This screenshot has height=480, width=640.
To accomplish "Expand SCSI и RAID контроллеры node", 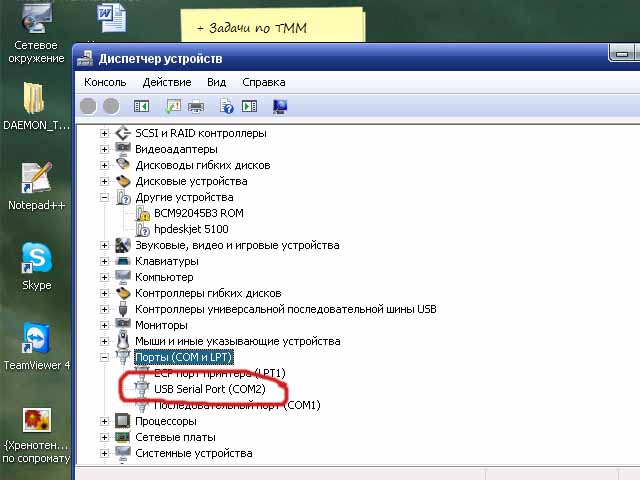I will pos(104,133).
